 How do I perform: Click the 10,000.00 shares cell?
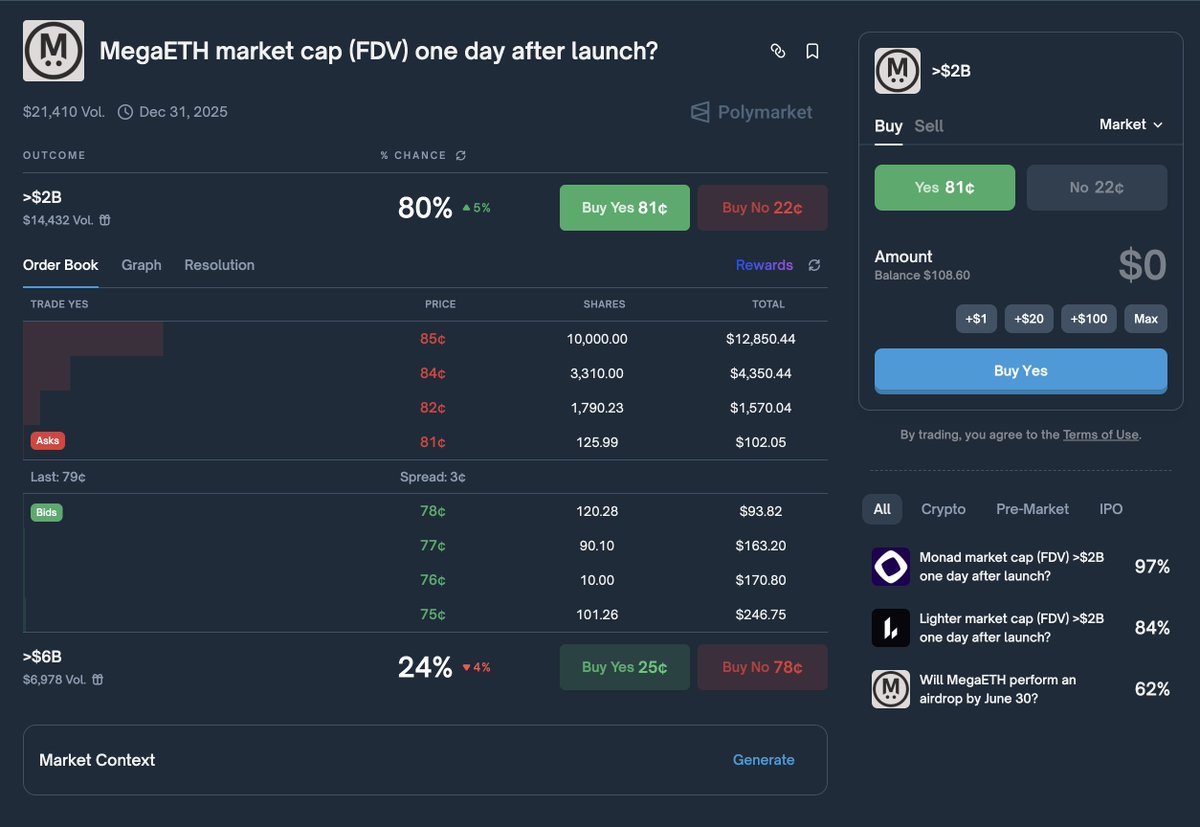coord(597,339)
